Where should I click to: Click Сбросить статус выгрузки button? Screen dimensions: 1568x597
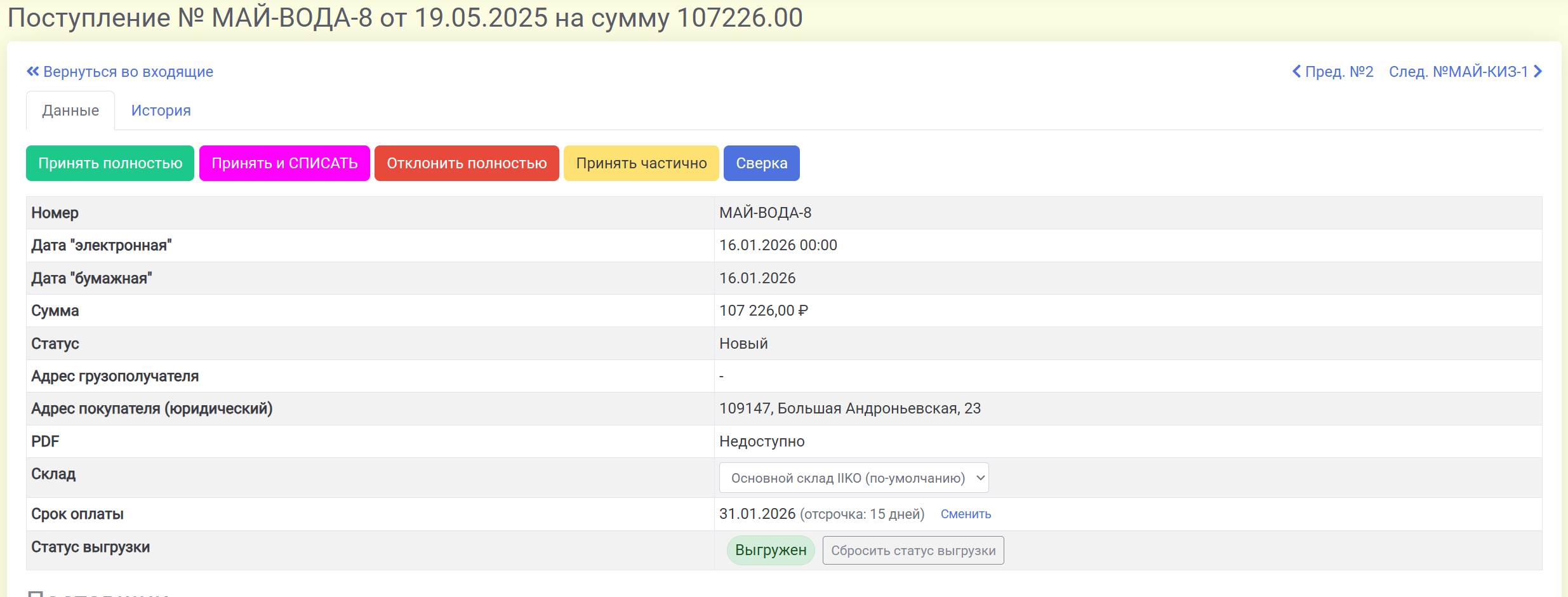[913, 551]
